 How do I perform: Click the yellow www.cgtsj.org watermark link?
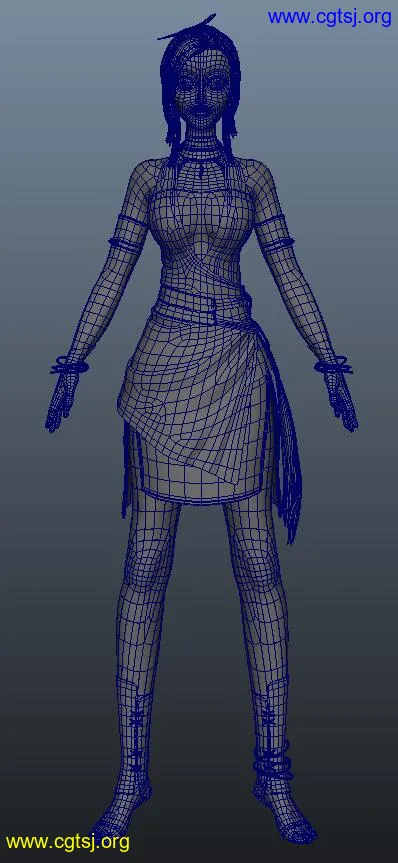point(68,842)
